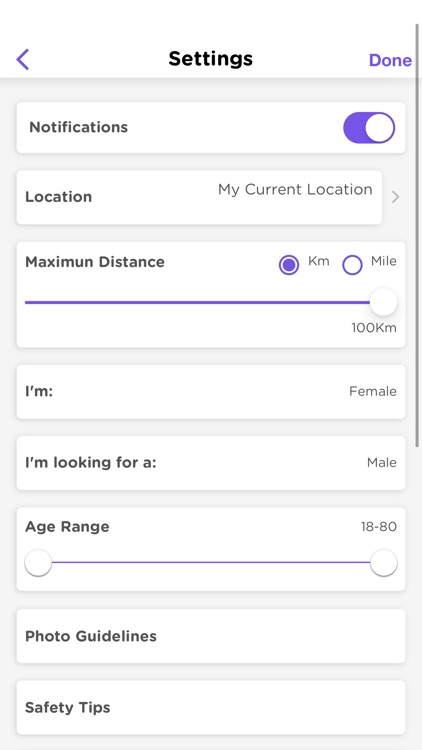Click the Male value text
Viewport: 422px width, 750px height.
pyautogui.click(x=382, y=463)
